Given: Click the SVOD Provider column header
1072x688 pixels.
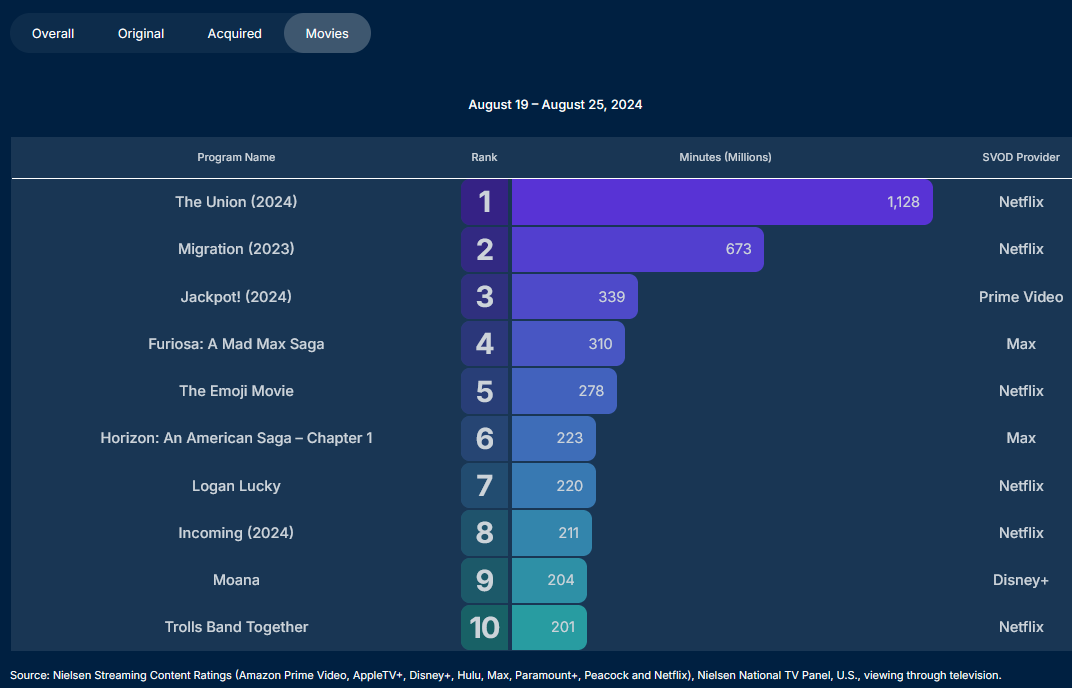Looking at the screenshot, I should point(1021,157).
